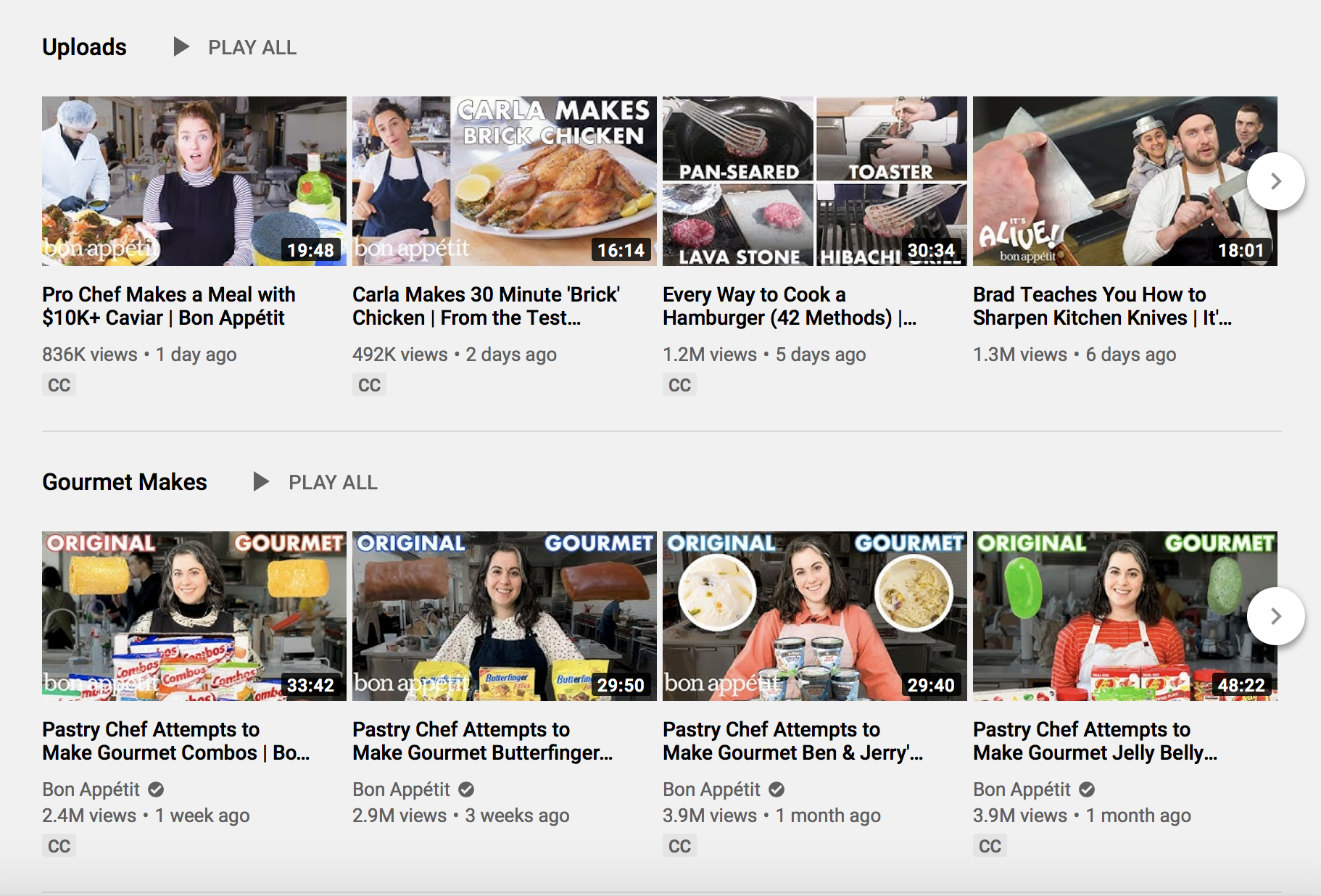
Task: Click Bon Appétit channel name under Ben & Jerry's video
Action: pyautogui.click(x=711, y=789)
